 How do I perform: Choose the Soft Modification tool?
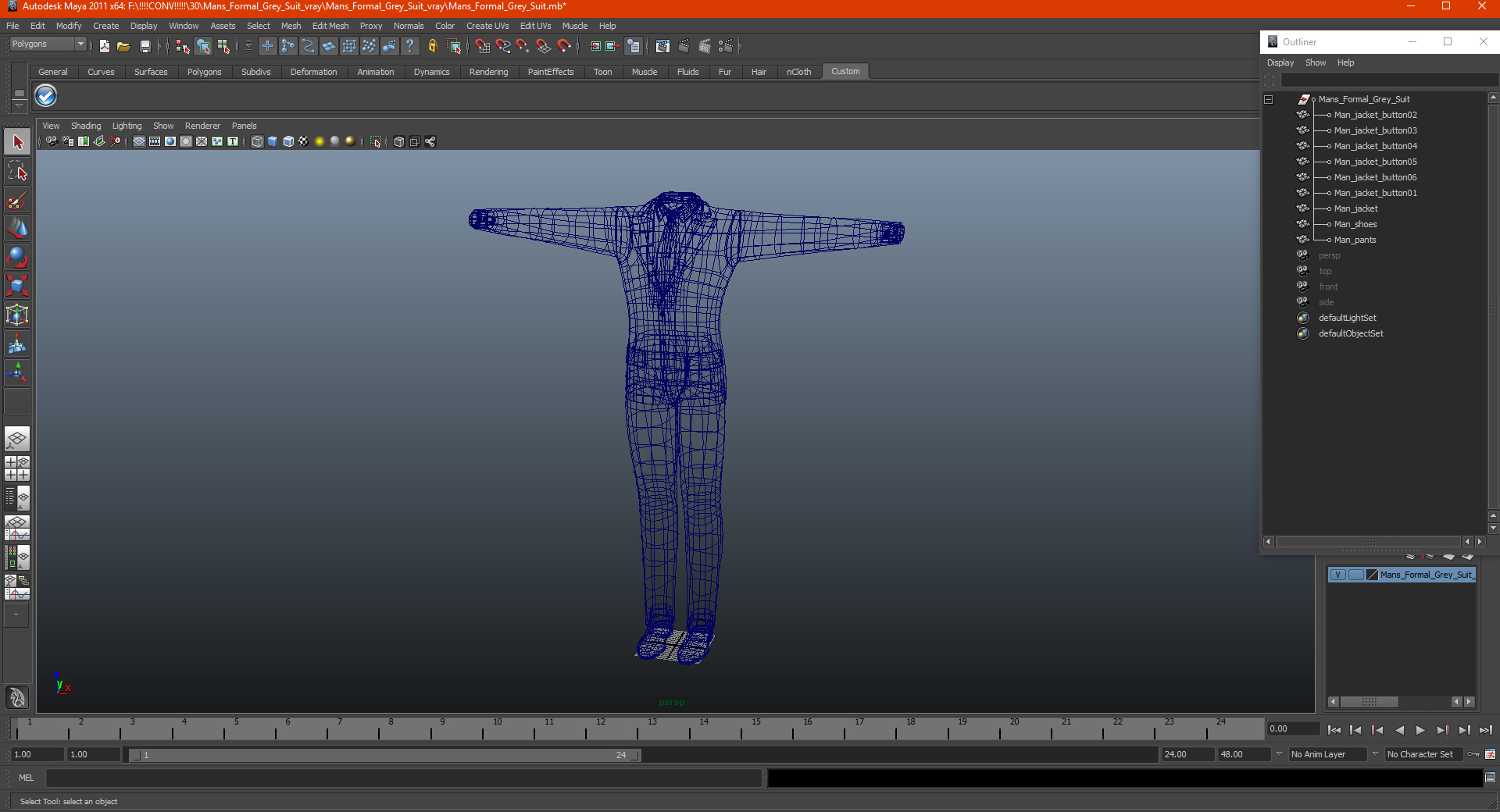(17, 344)
